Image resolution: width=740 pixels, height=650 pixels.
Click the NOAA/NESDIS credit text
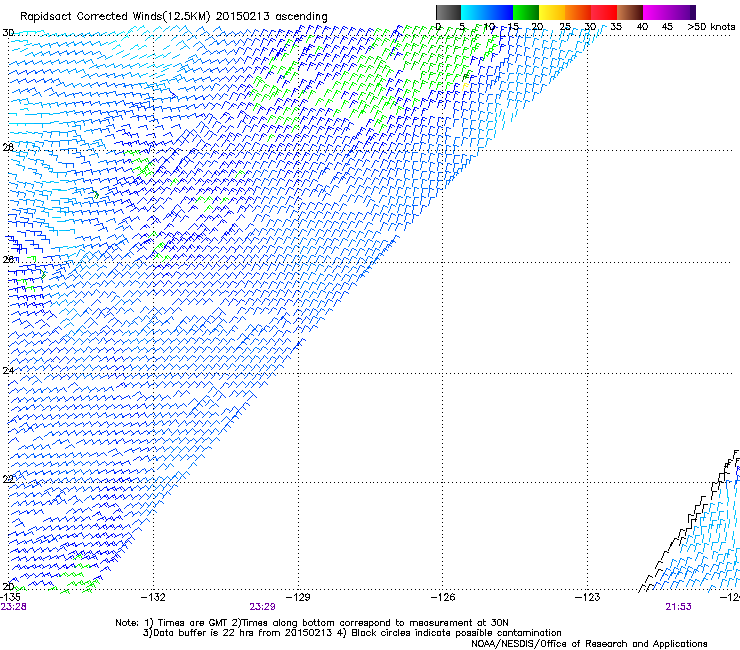[589, 643]
